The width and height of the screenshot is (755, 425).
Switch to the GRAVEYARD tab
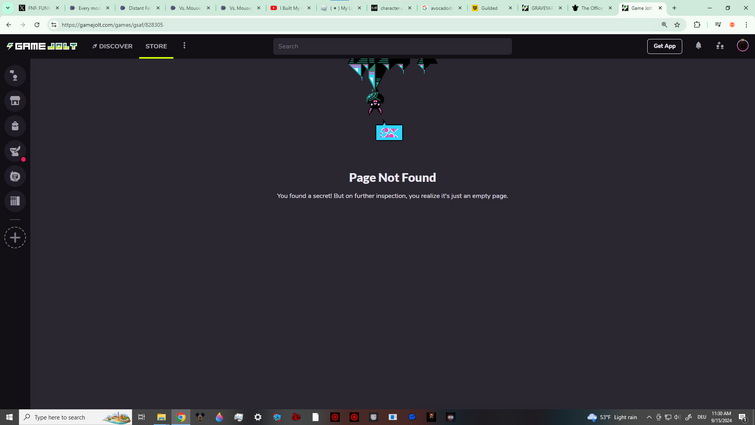tap(542, 8)
